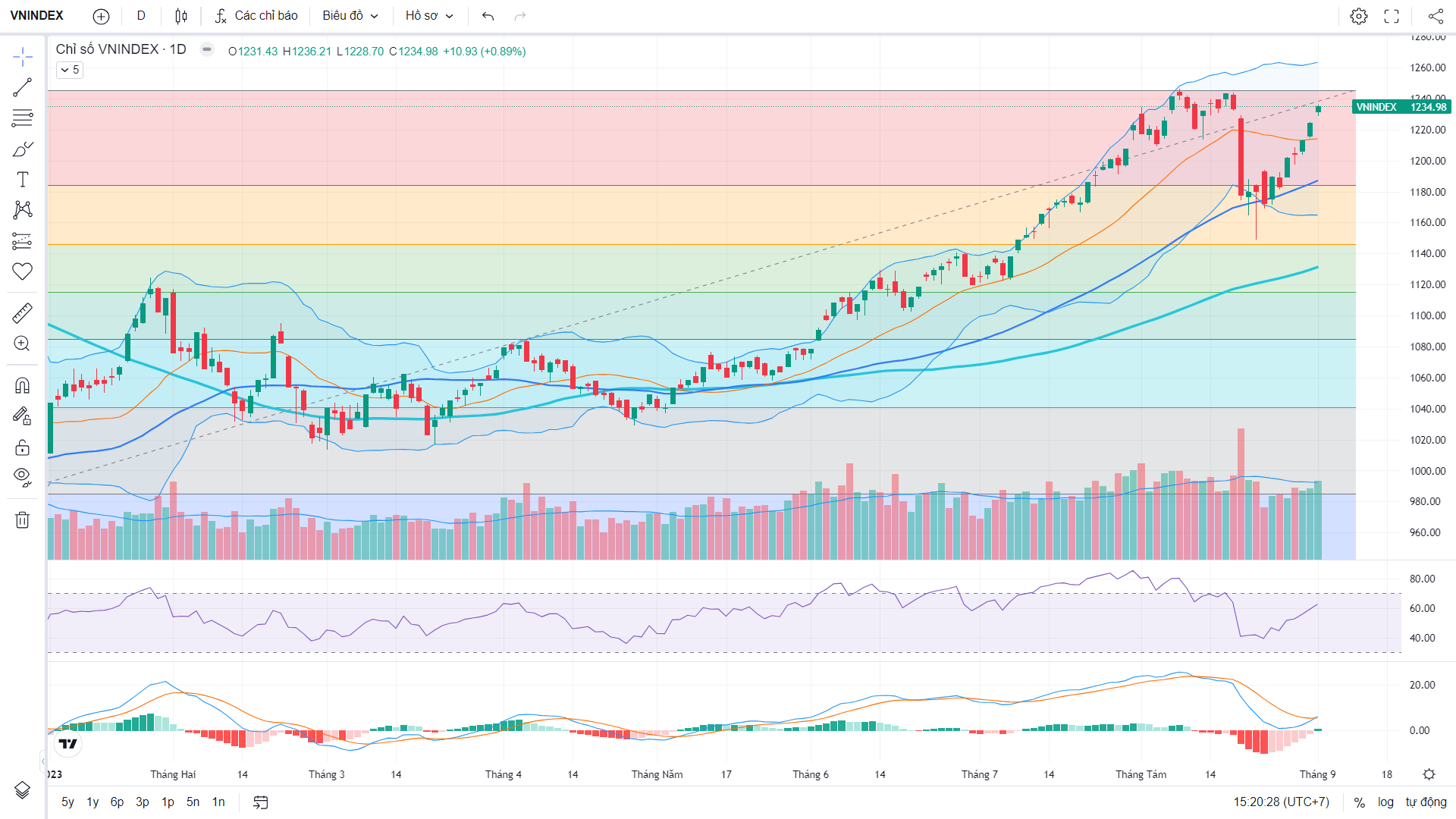Open Các chỉ báo indicators
The width and height of the screenshot is (1456, 819).
pyautogui.click(x=256, y=16)
